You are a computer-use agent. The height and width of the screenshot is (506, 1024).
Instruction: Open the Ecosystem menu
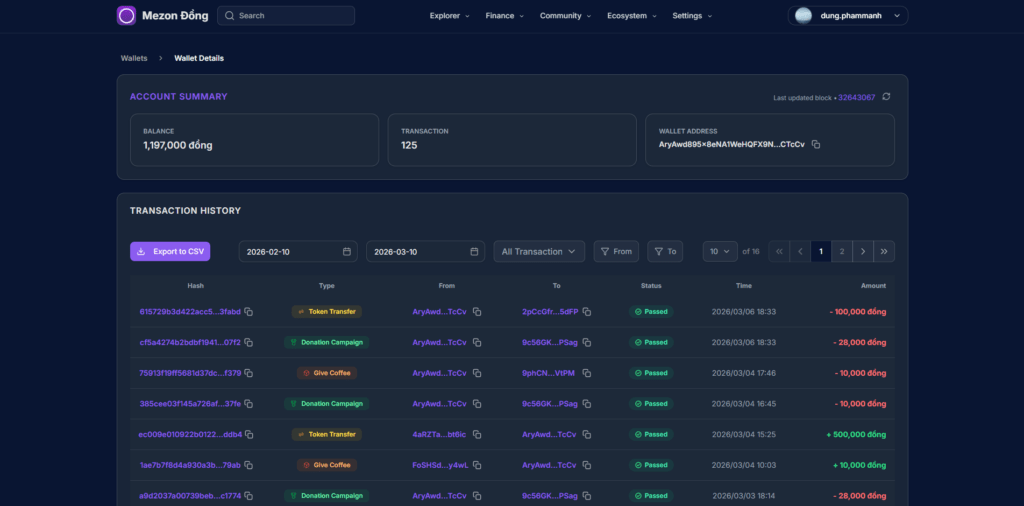(x=632, y=16)
